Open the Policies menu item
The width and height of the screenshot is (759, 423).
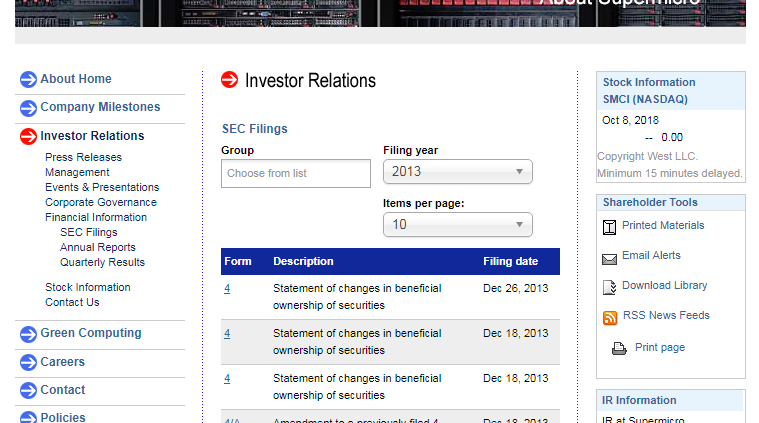point(63,417)
